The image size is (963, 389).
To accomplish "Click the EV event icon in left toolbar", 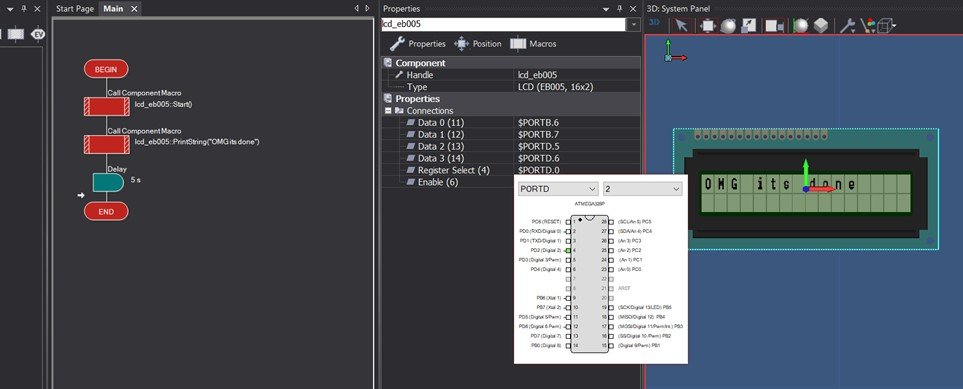I will click(38, 34).
